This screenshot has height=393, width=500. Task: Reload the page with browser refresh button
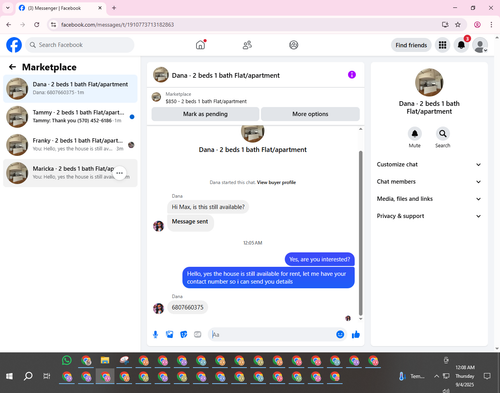point(37,25)
